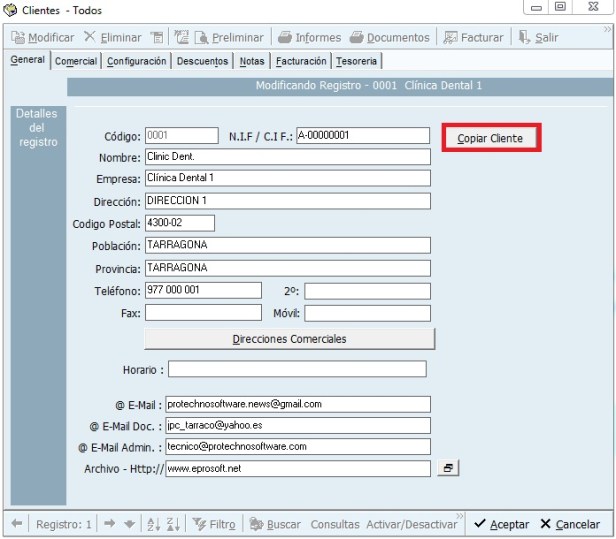This screenshot has height=539, width=616.
Task: Click the Facturar toolbar button
Action: coord(473,38)
